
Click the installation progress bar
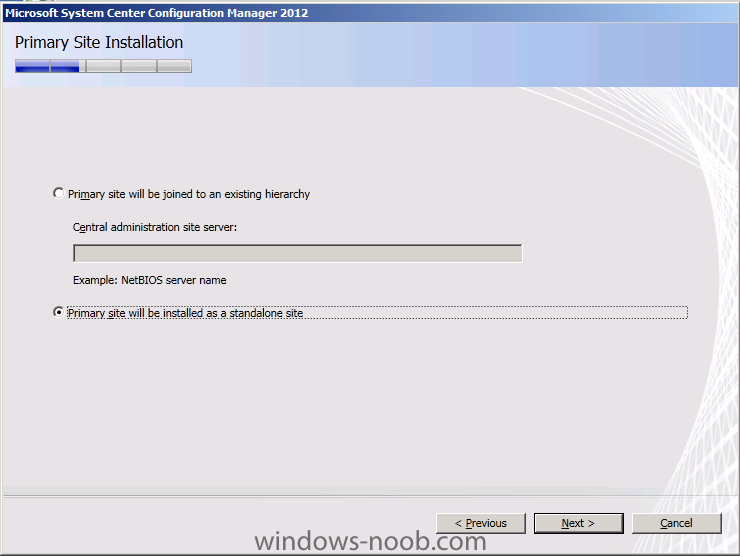103,66
